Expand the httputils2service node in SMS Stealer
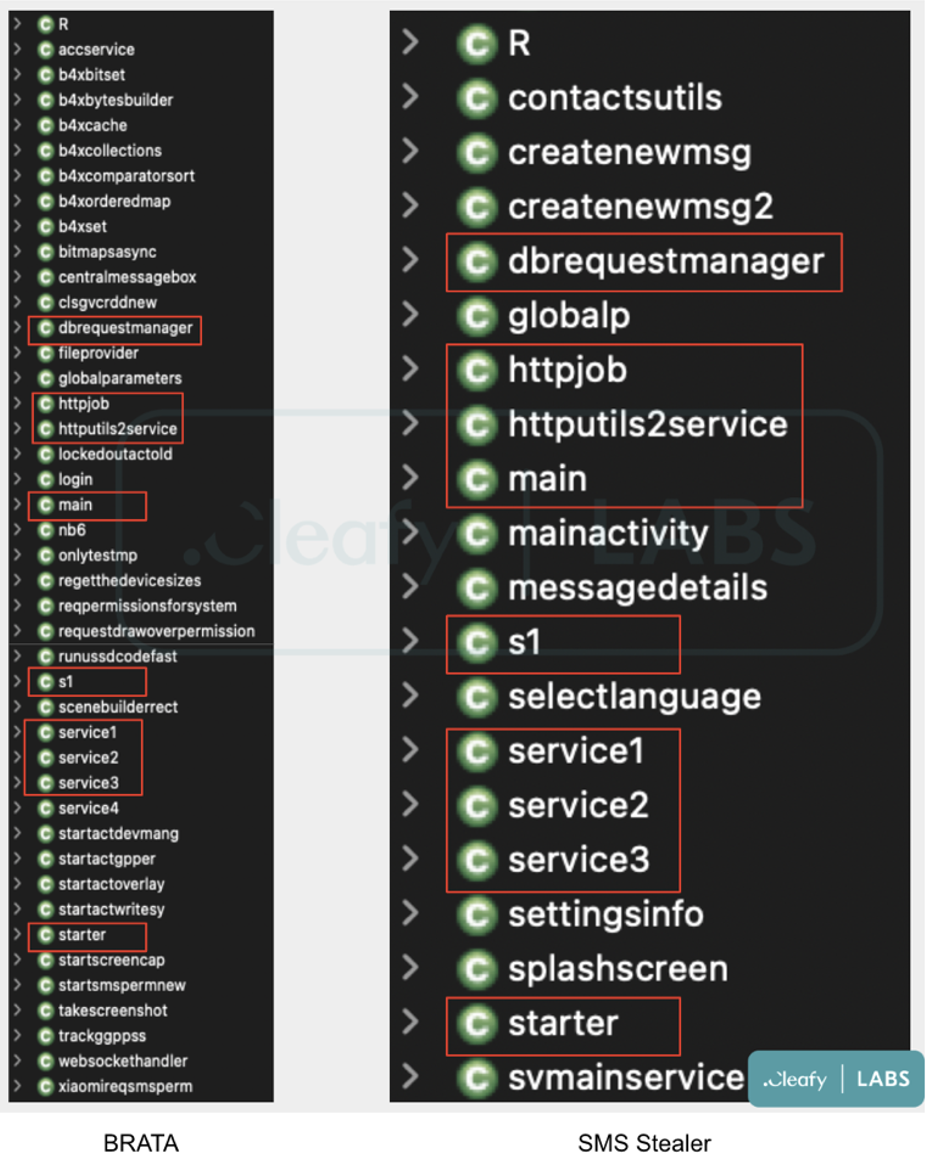Viewport: 932px width, 1168px height. (410, 423)
